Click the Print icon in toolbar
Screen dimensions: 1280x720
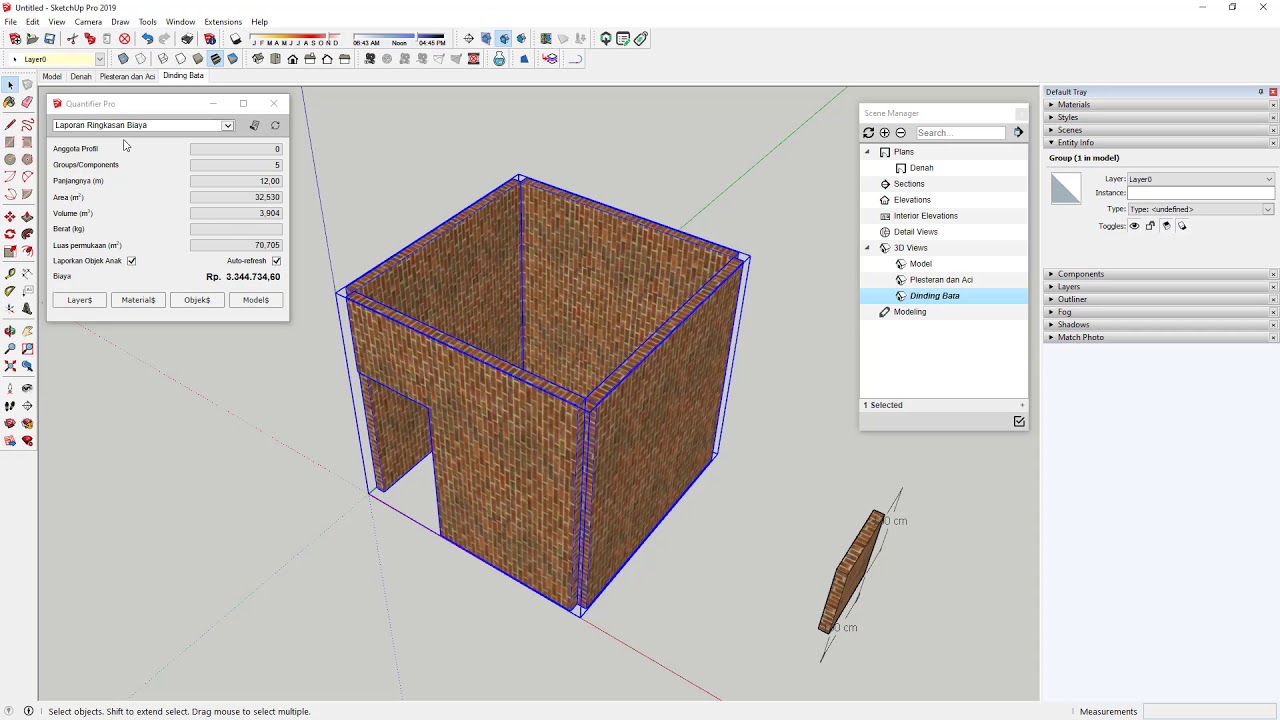[187, 39]
